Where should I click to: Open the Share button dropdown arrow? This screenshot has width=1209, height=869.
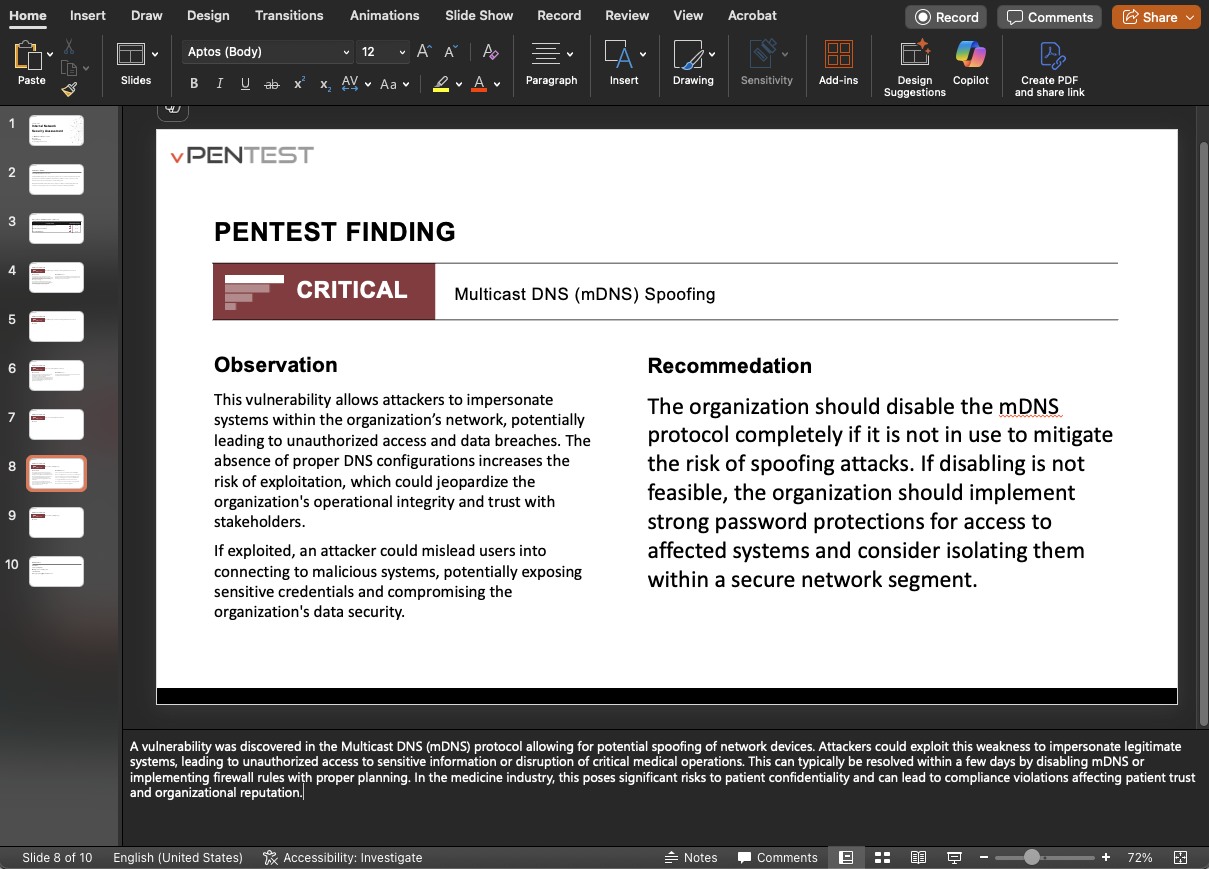pyautogui.click(x=1189, y=17)
